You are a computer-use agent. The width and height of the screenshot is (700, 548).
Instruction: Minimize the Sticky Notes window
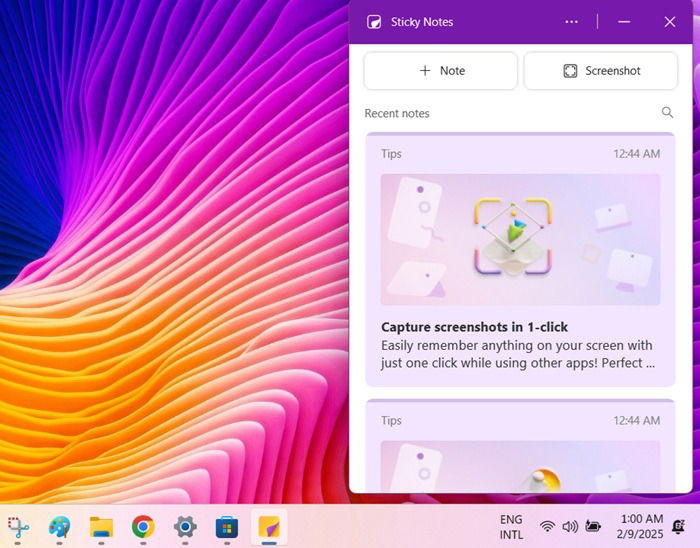coord(624,22)
